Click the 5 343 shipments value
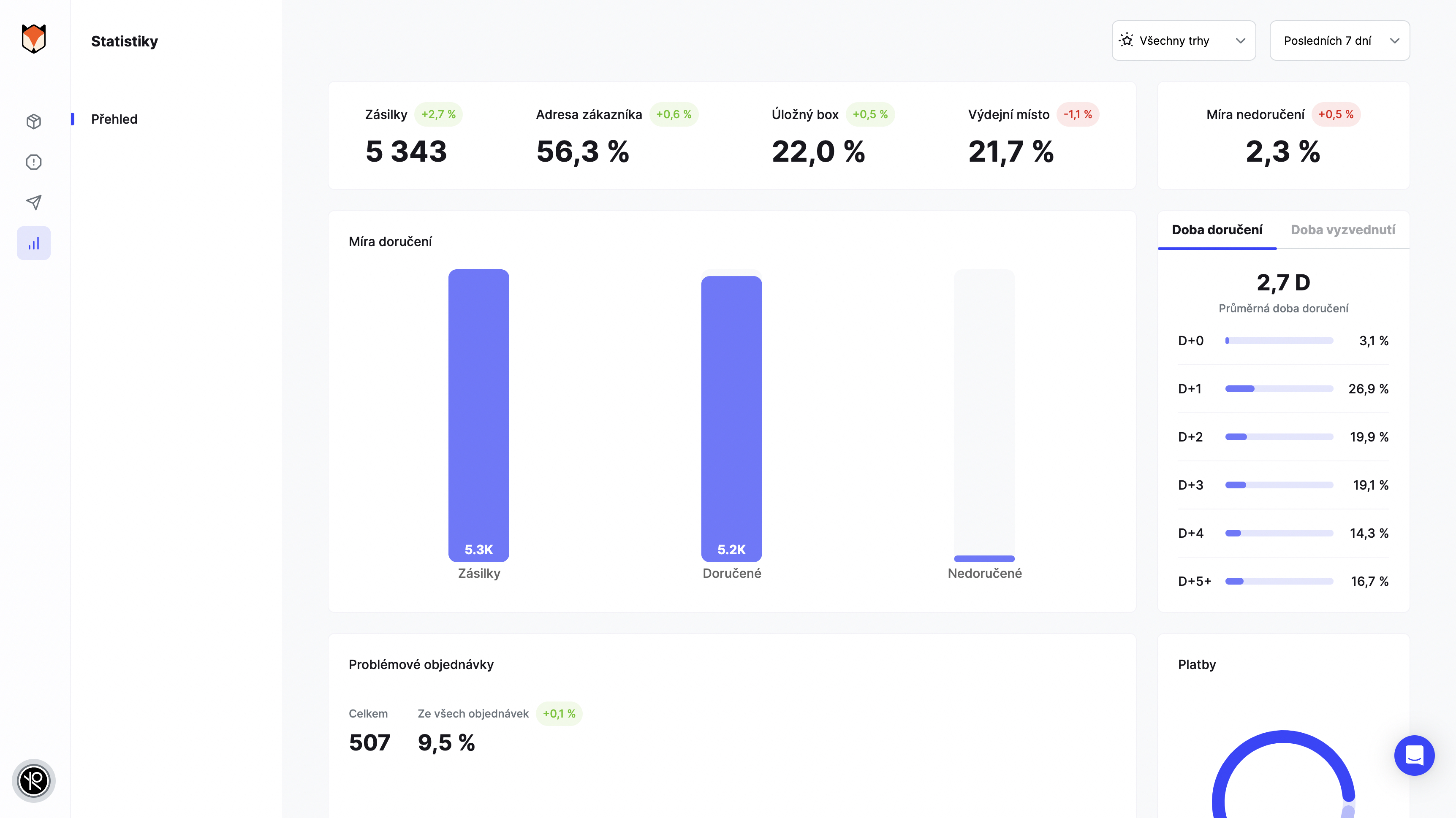Image resolution: width=1456 pixels, height=818 pixels. (406, 152)
